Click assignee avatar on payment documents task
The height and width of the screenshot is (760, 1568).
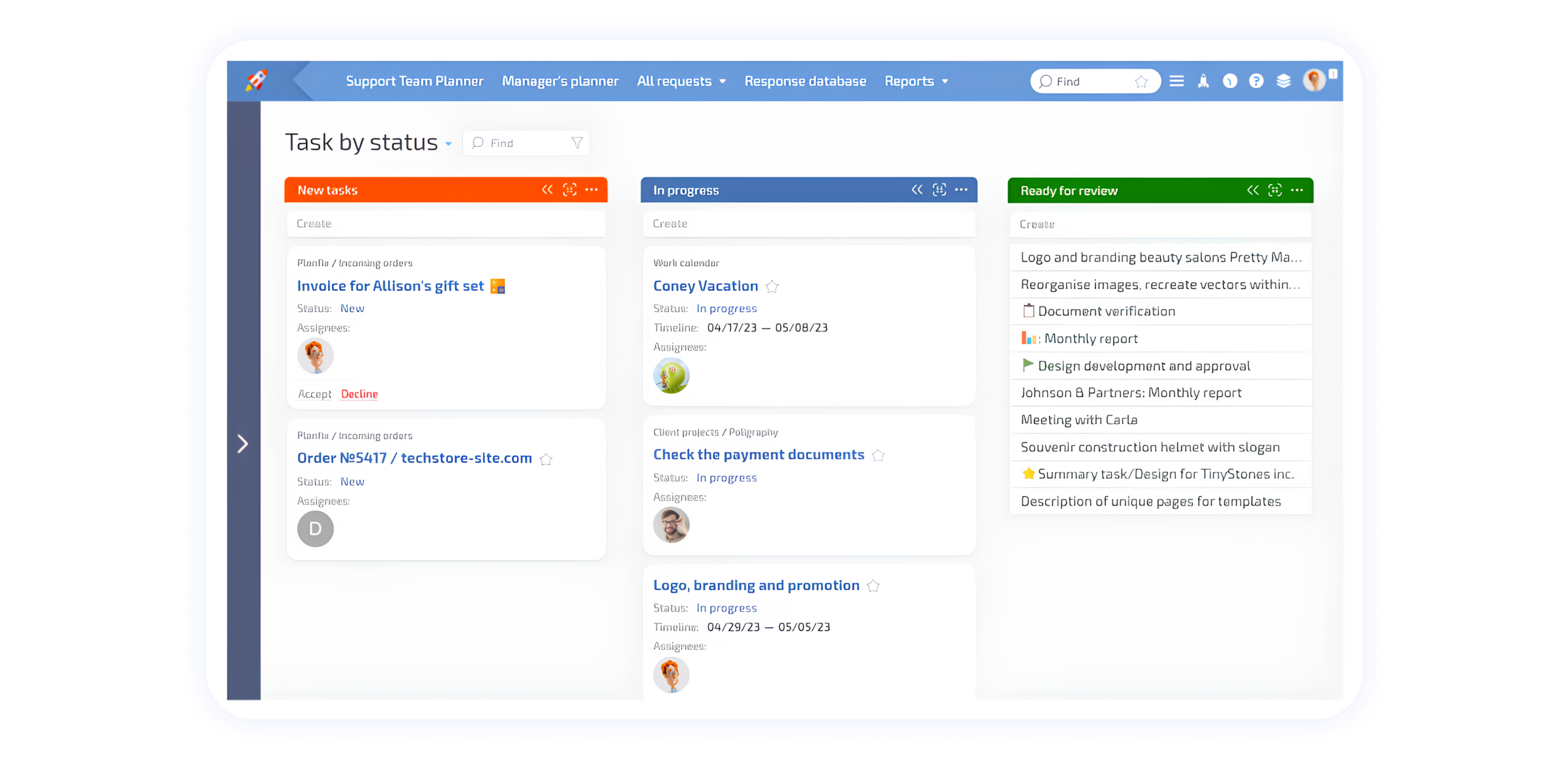(x=671, y=525)
